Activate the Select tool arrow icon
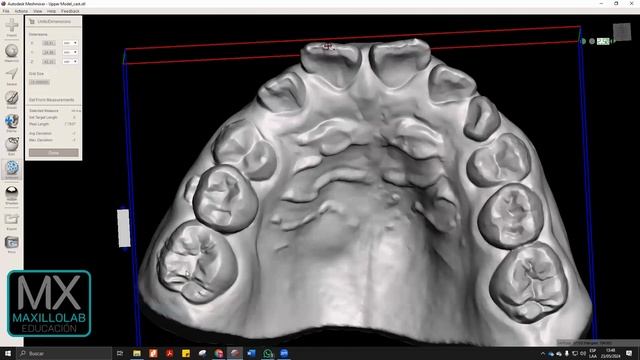640x360 pixels. coord(11,76)
